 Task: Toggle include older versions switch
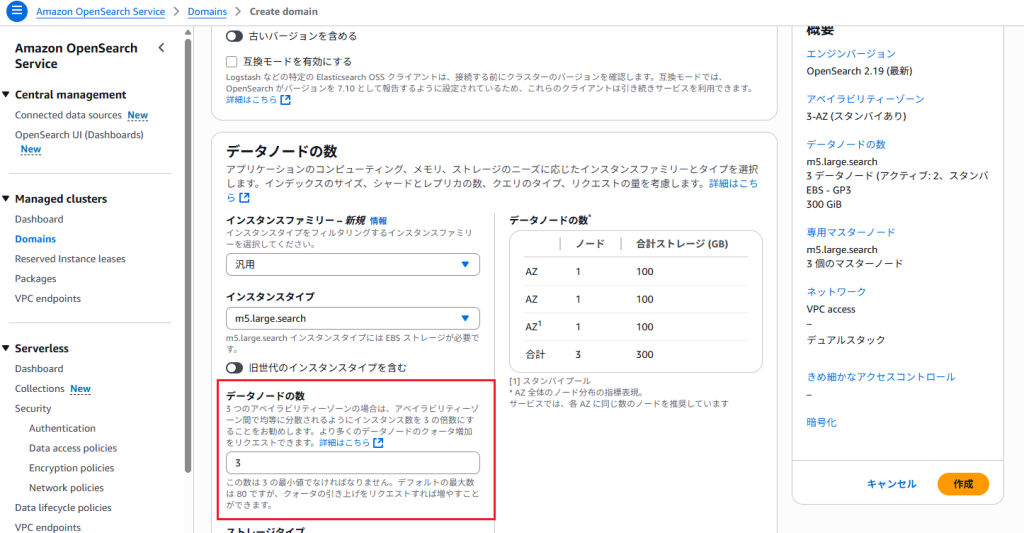coord(234,37)
